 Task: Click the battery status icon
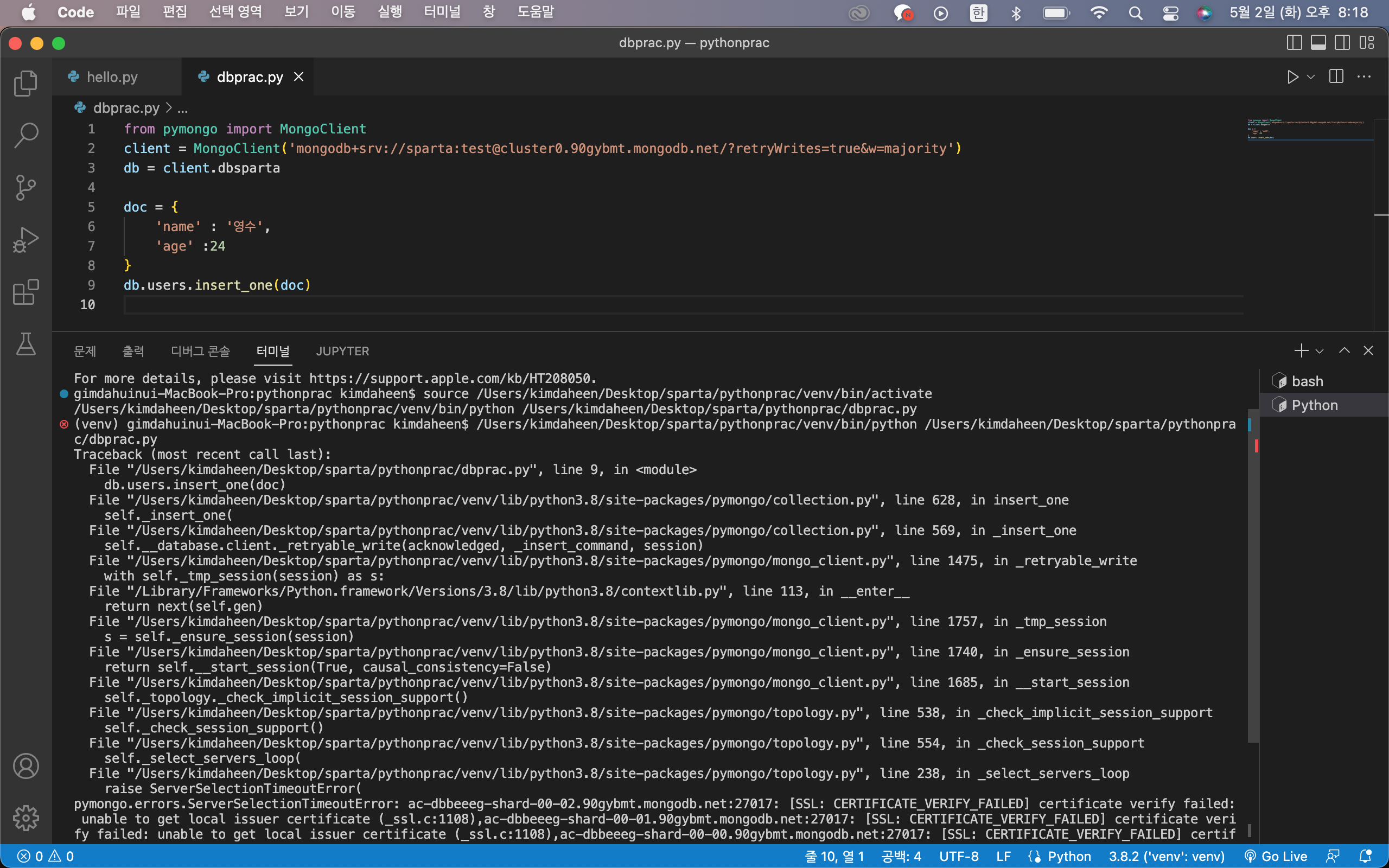coord(1056,12)
